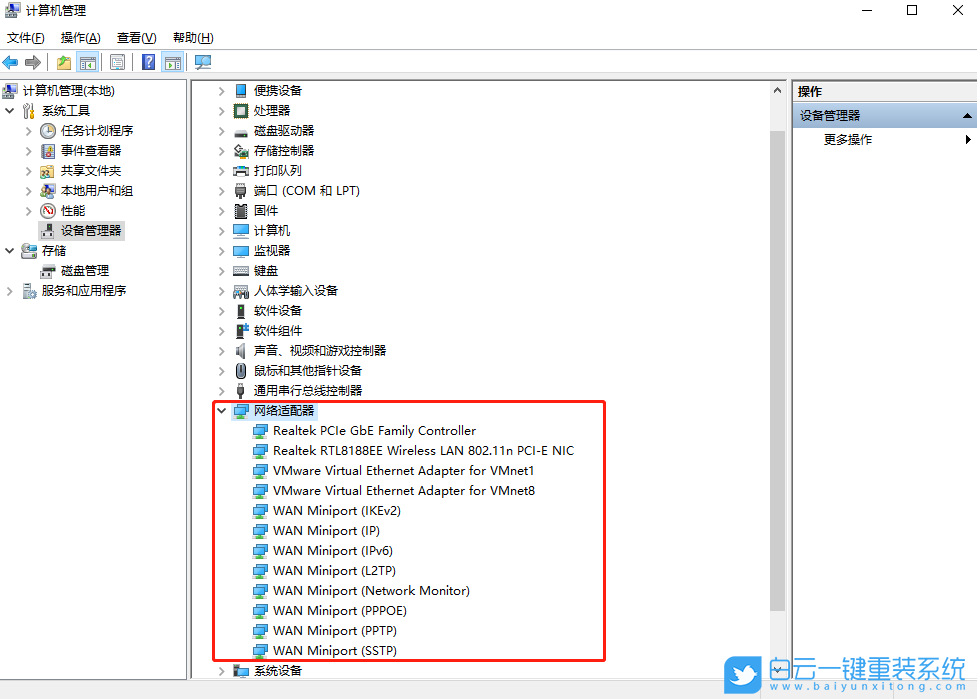Click the Help question mark icon

146,61
